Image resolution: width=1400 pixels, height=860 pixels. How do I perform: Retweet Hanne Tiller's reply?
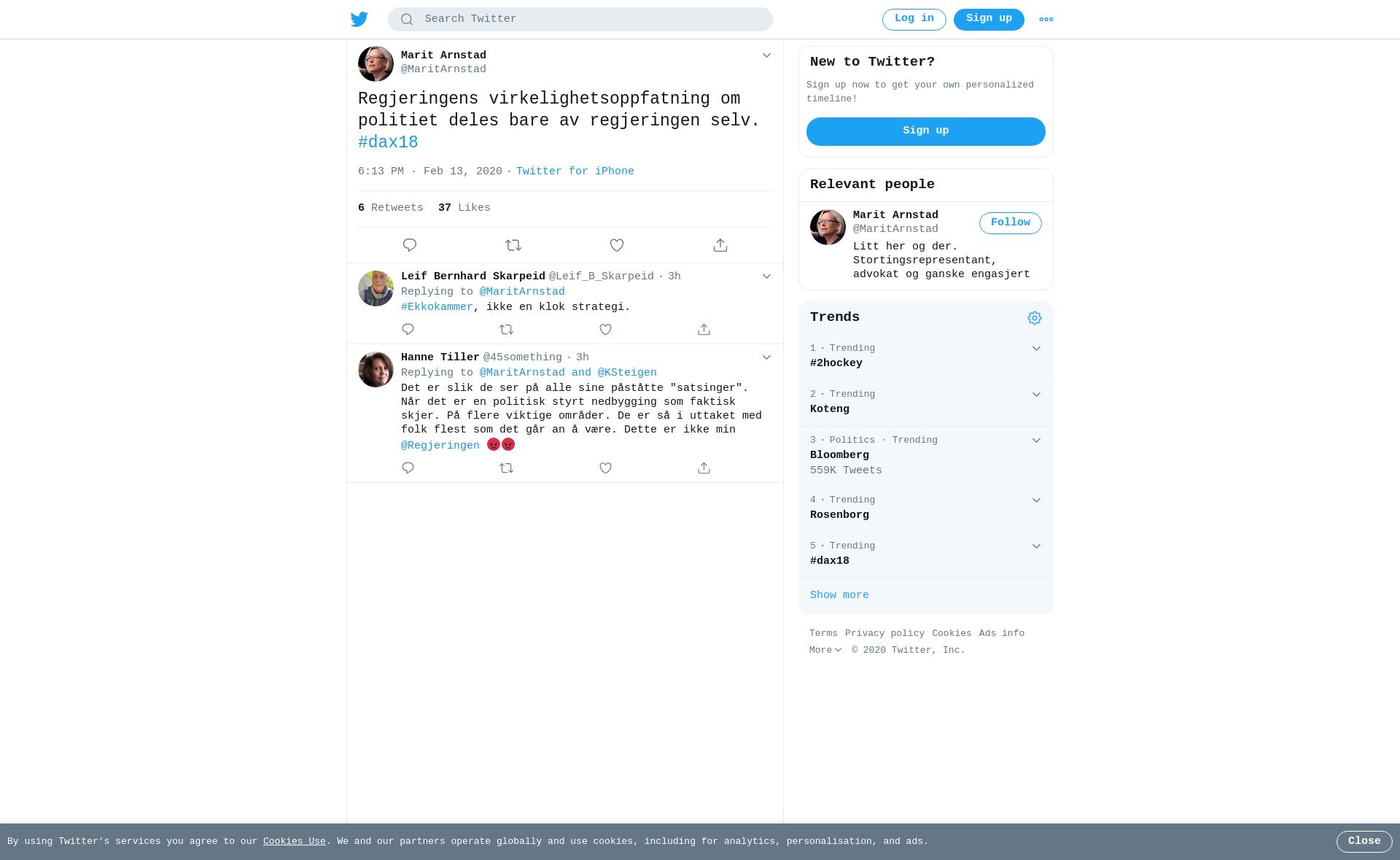pos(507,468)
